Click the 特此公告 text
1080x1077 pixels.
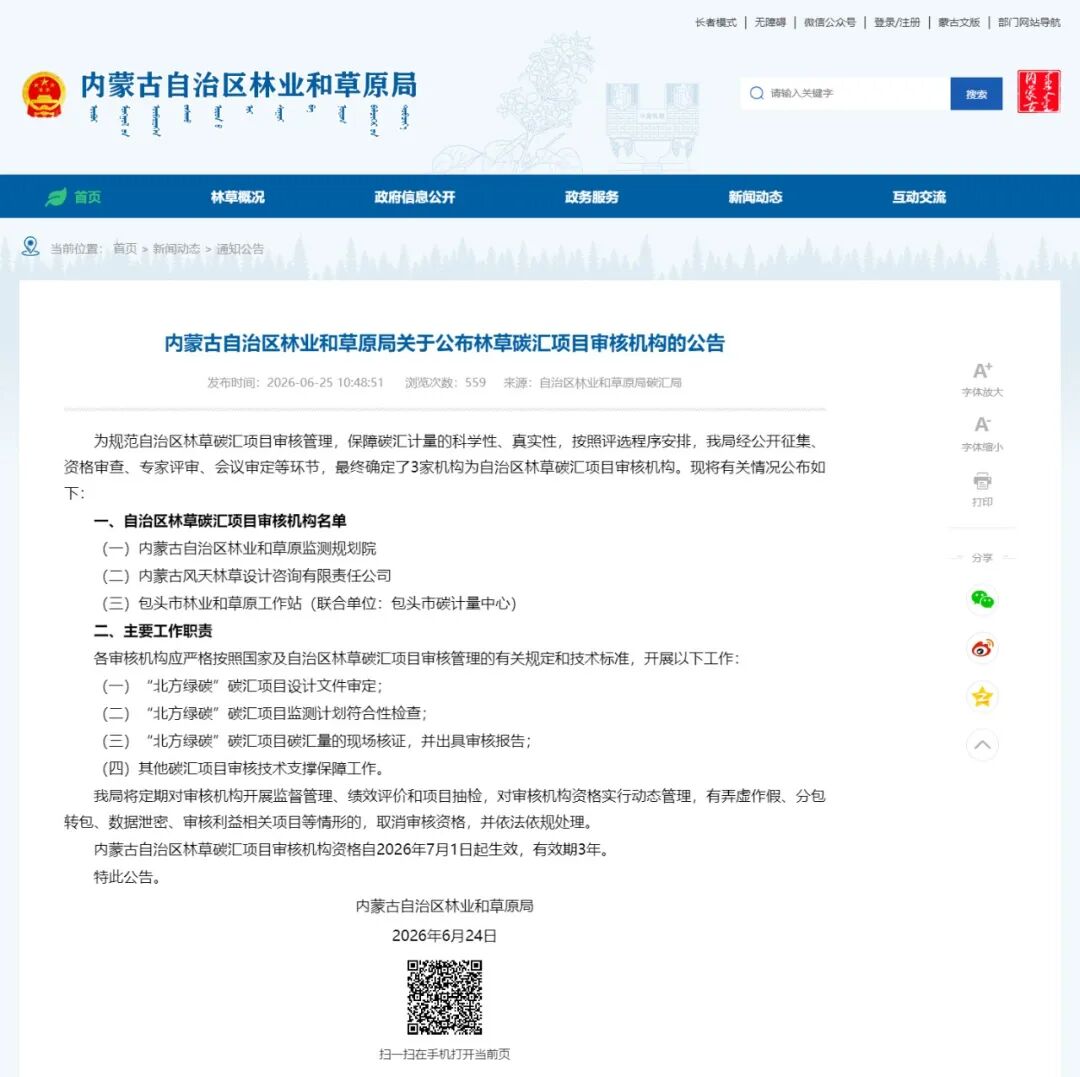(x=127, y=877)
